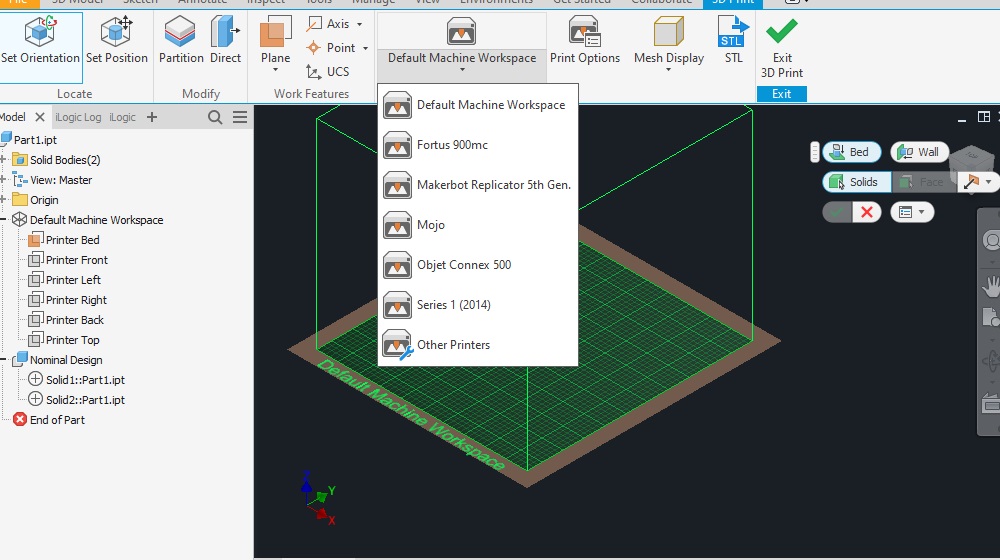This screenshot has width=1000, height=560.
Task: Open Other Printers option
Action: tap(478, 345)
